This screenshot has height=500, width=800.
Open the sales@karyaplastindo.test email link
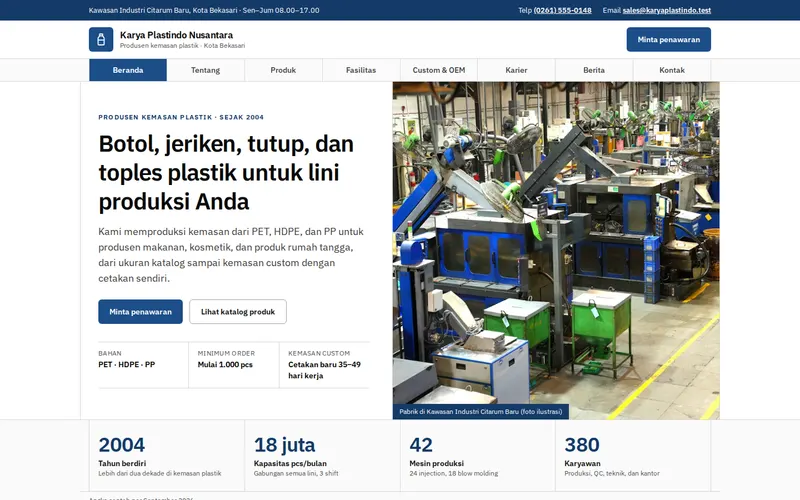[666, 10]
